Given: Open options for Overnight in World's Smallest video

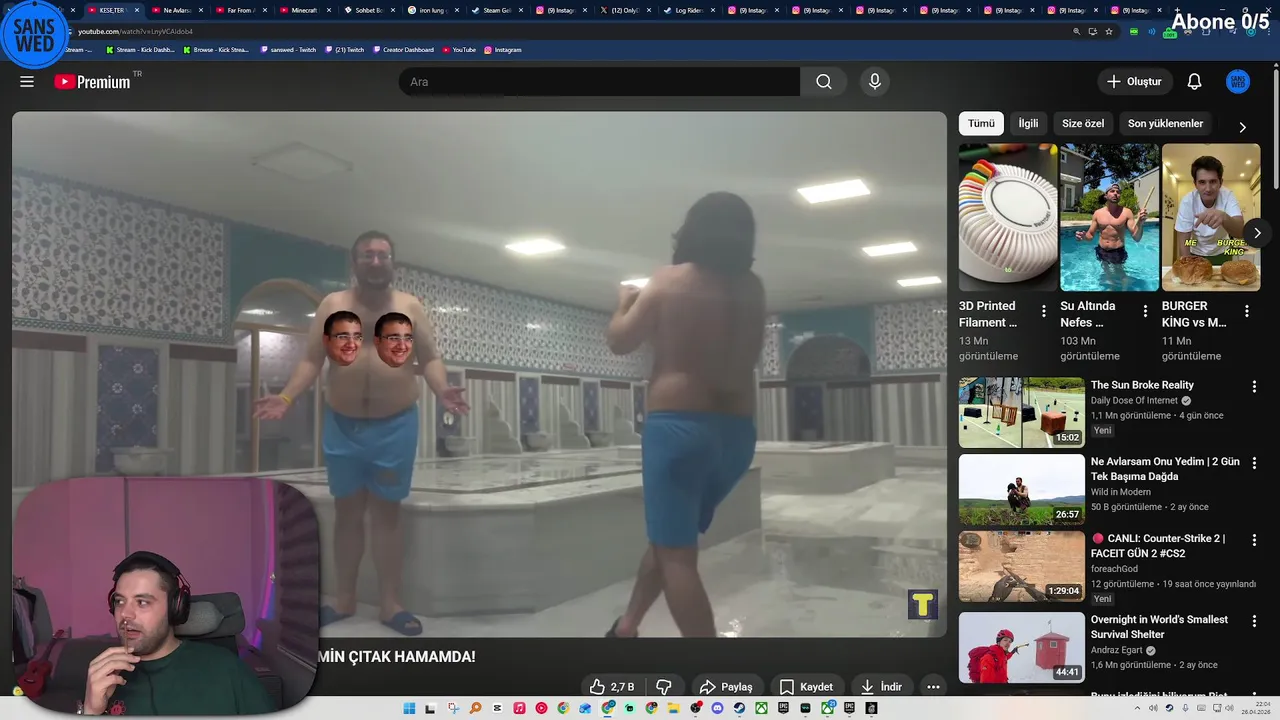Looking at the screenshot, I should click(1254, 620).
